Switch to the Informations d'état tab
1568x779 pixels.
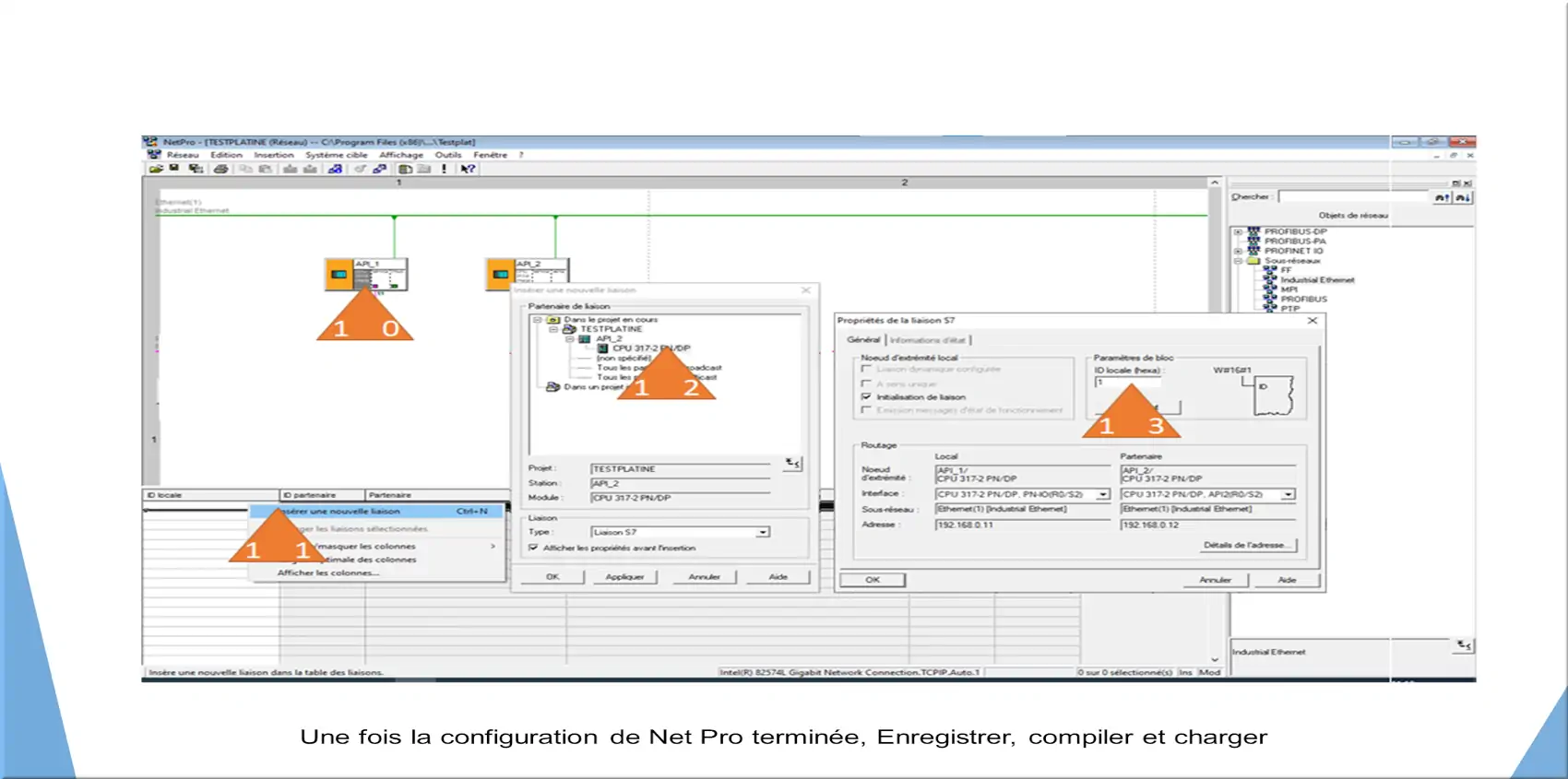click(x=927, y=340)
